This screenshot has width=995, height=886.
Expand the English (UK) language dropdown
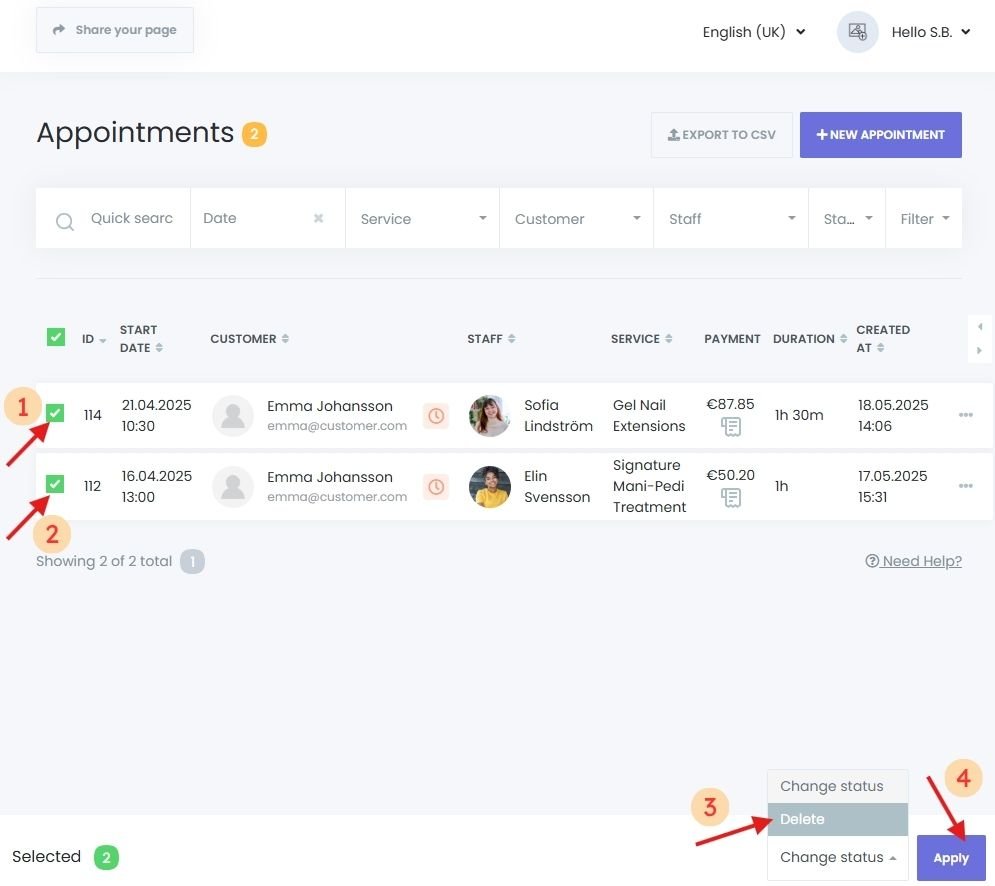point(754,31)
